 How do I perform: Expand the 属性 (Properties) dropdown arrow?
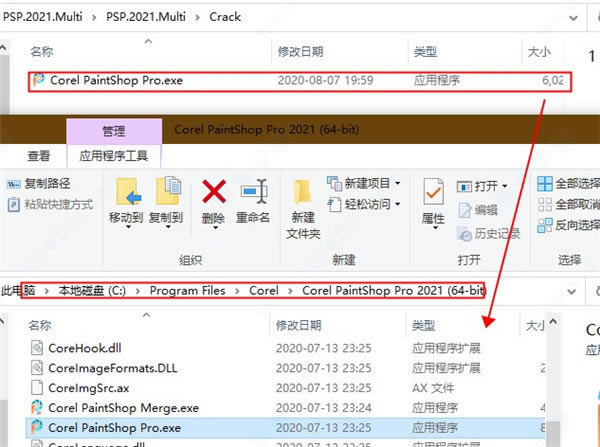[x=435, y=228]
